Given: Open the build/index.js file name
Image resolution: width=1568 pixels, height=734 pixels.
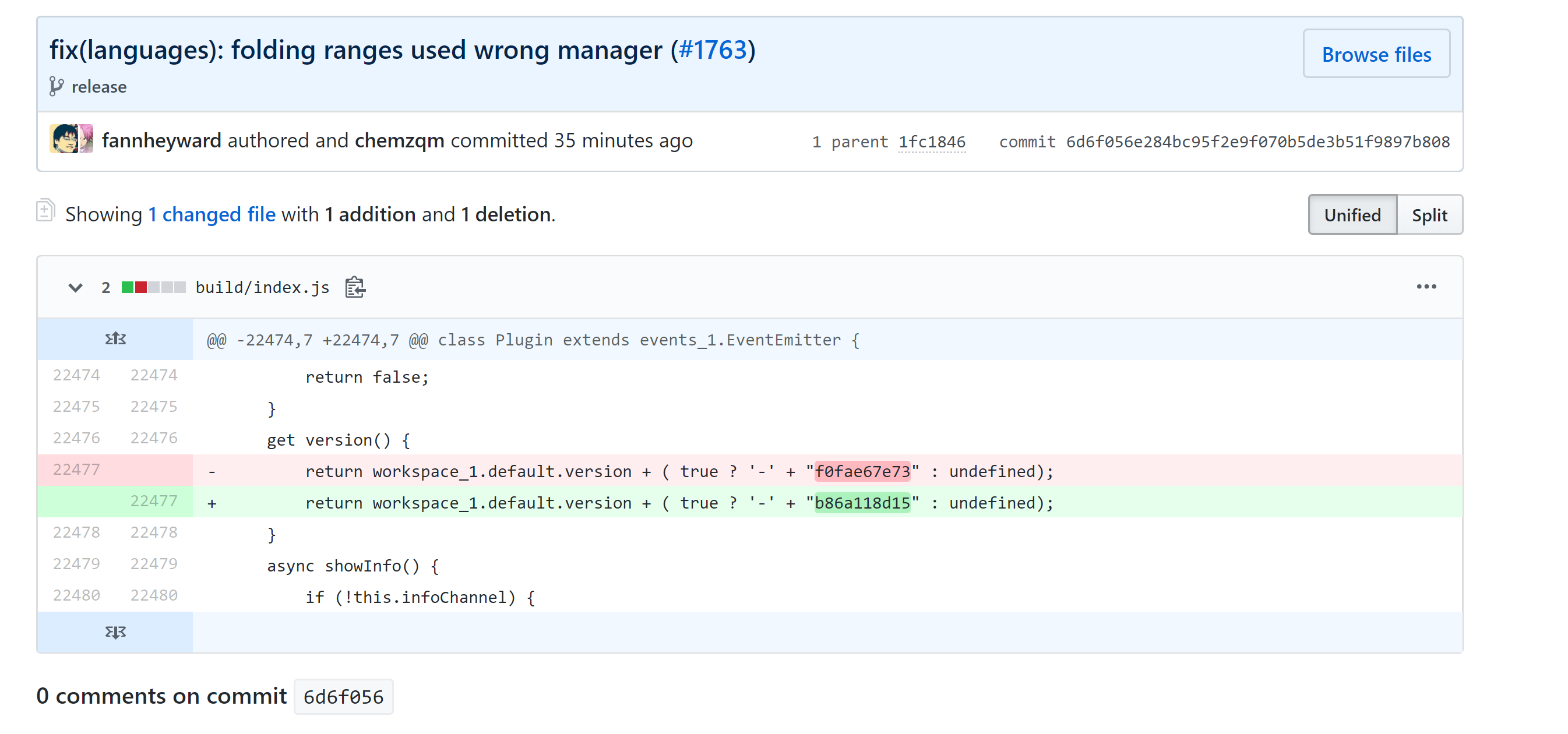Looking at the screenshot, I should 261,287.
